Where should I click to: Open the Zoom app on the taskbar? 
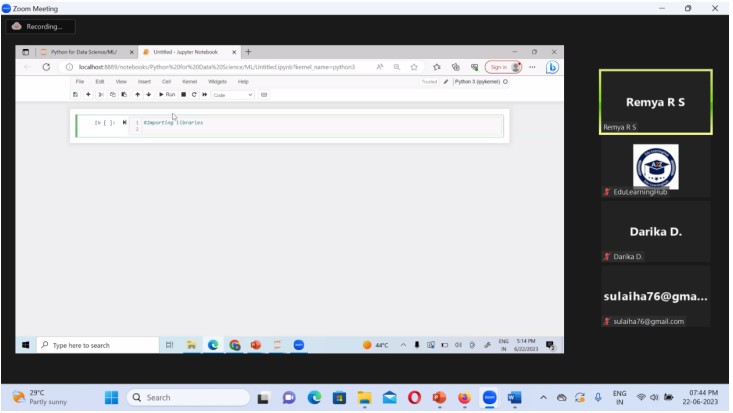[x=490, y=397]
